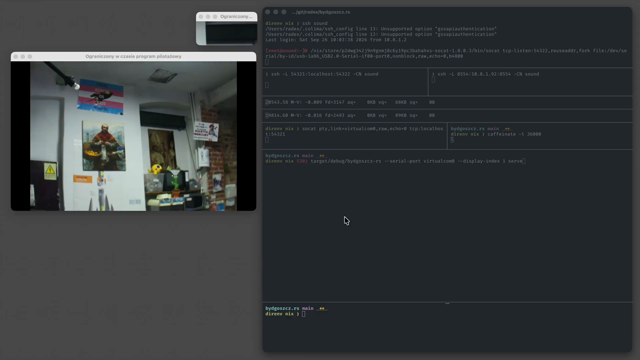Click the terminal title 'git/radex/bydgoszcz.rs'
640x360 pixels.
point(321,12)
